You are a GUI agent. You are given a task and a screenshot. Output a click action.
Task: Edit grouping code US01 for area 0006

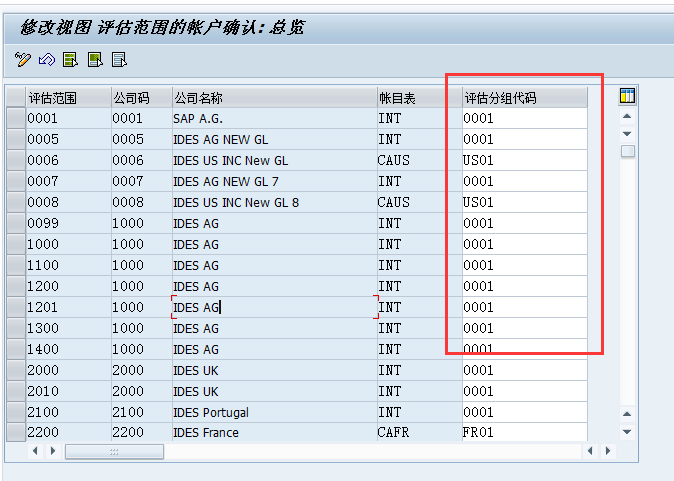[524, 160]
